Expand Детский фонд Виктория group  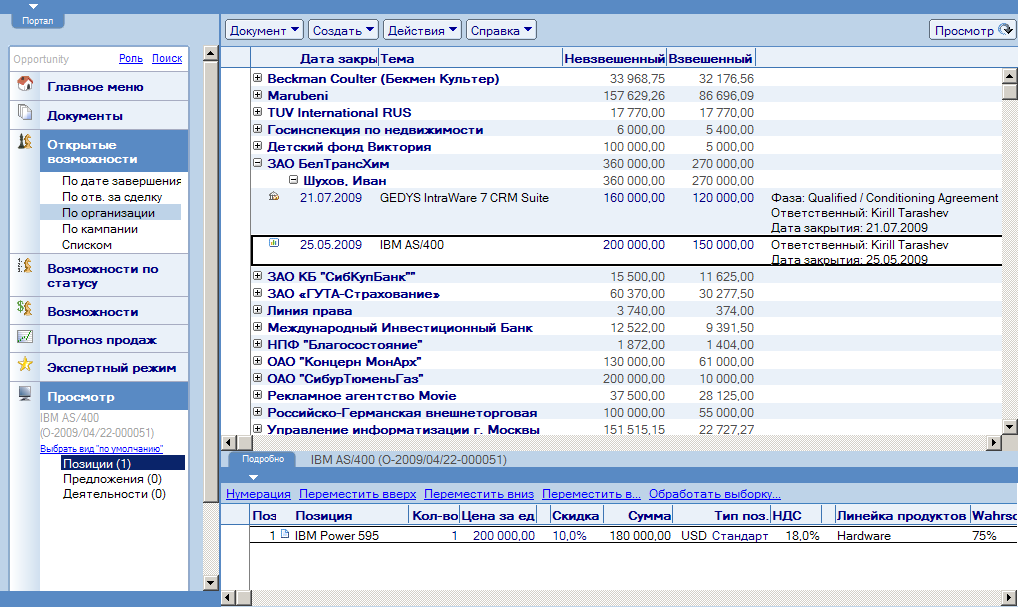coord(257,145)
